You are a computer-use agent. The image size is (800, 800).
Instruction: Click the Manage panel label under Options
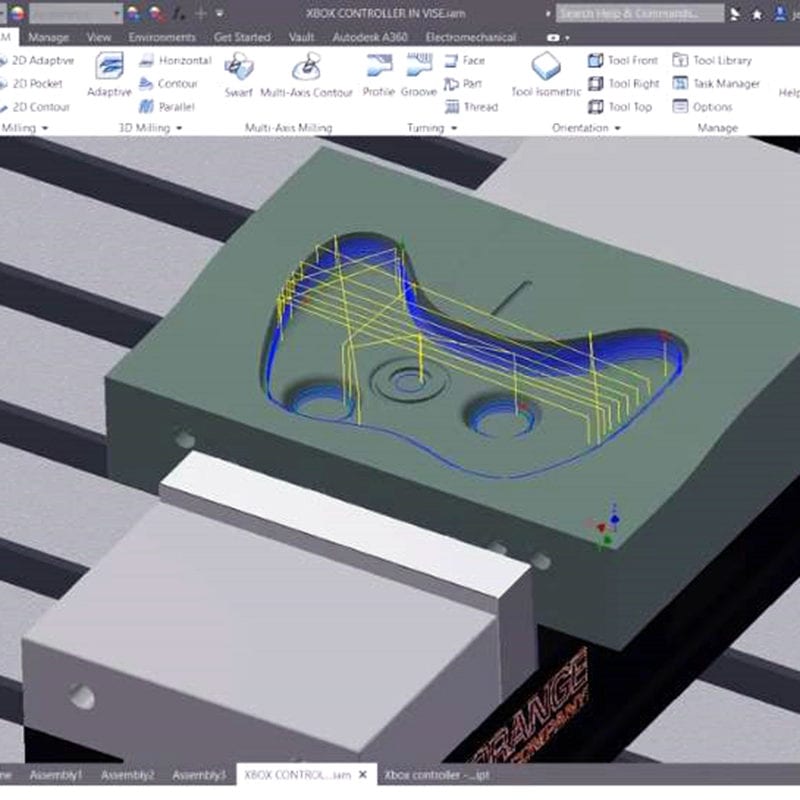(x=717, y=128)
